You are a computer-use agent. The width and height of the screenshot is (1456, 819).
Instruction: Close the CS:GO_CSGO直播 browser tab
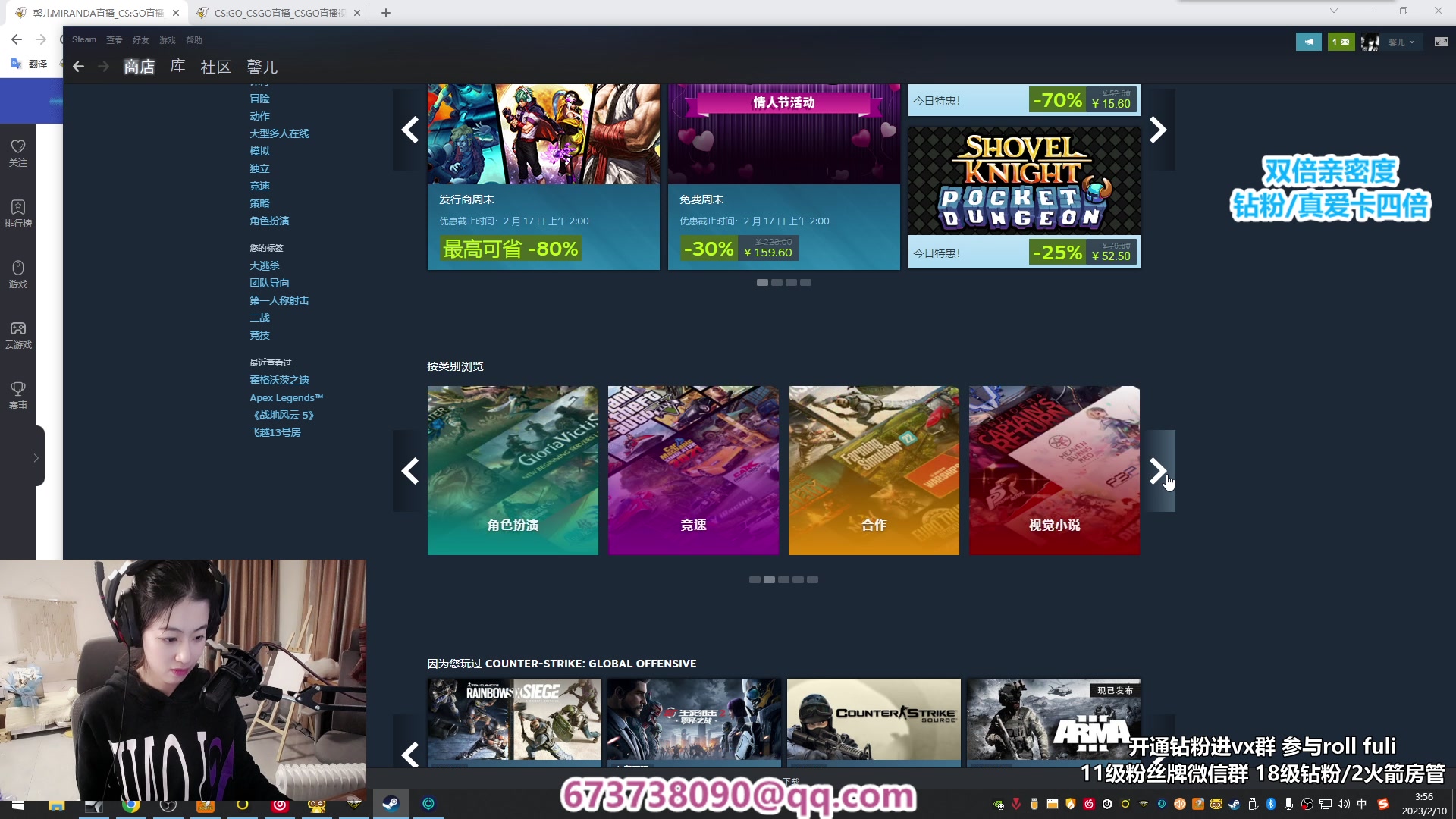tap(357, 13)
